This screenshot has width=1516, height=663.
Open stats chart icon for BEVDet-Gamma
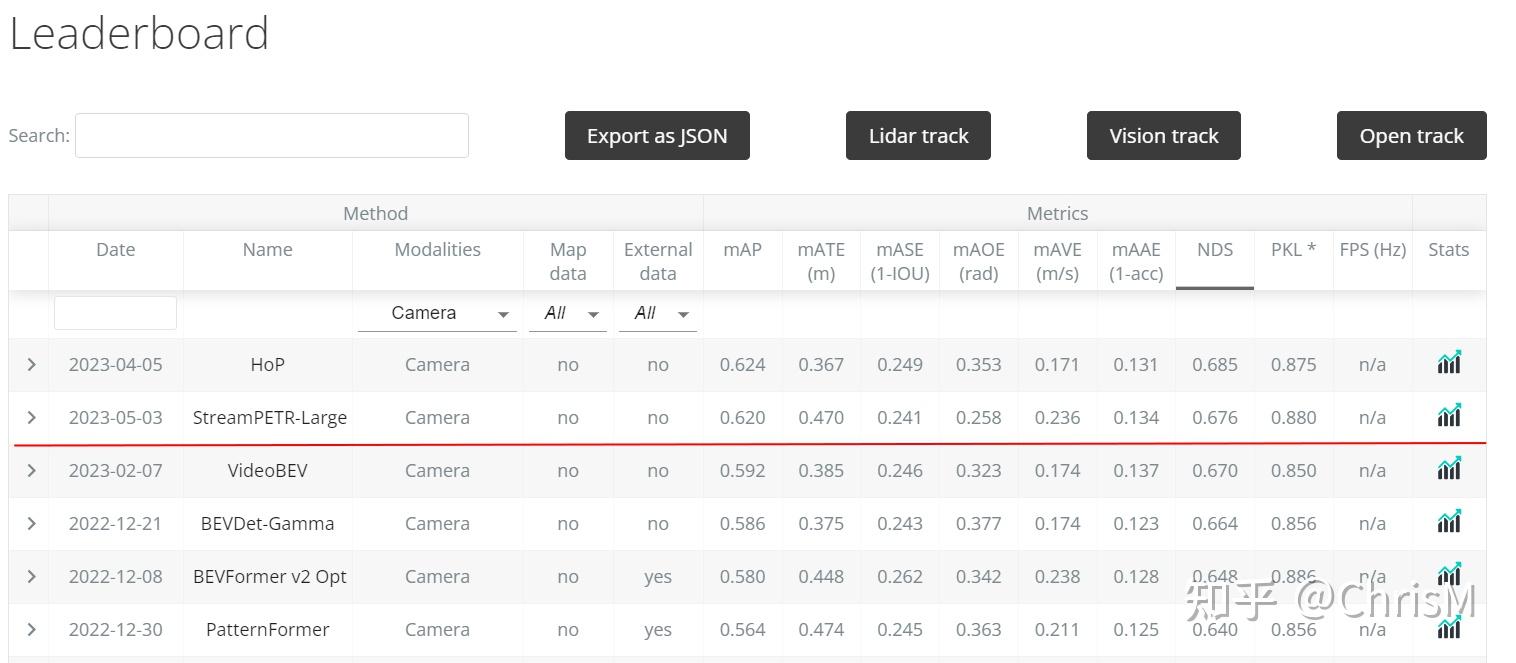[x=1448, y=521]
